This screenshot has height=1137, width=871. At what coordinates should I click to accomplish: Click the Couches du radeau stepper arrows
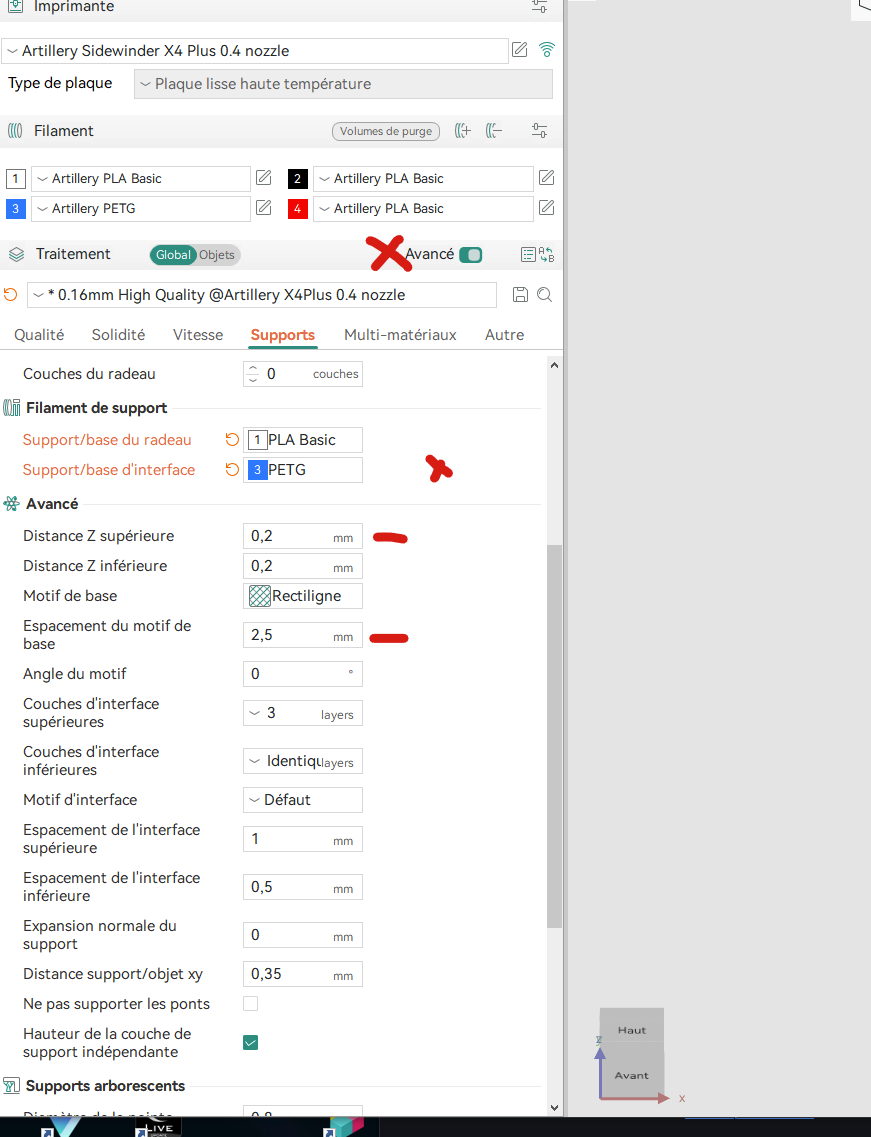pyautogui.click(x=252, y=374)
